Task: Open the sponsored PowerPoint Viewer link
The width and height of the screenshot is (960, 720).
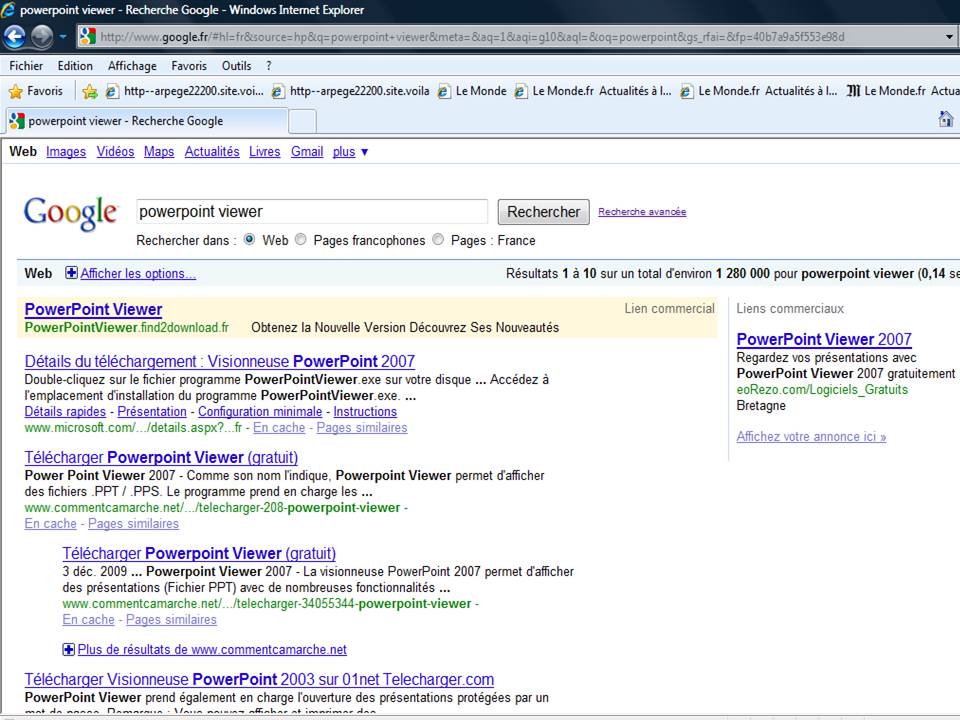Action: click(94, 309)
